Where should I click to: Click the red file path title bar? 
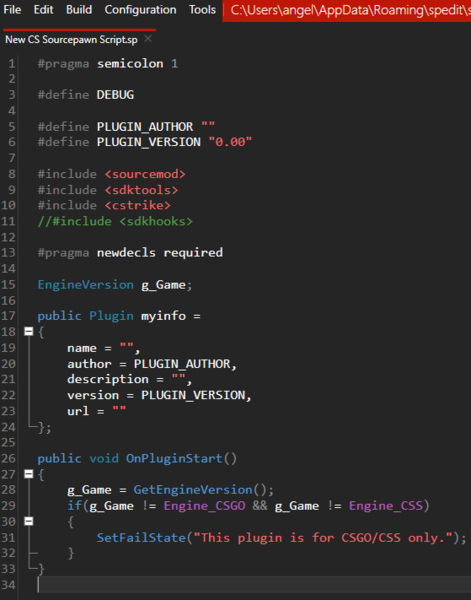click(347, 10)
